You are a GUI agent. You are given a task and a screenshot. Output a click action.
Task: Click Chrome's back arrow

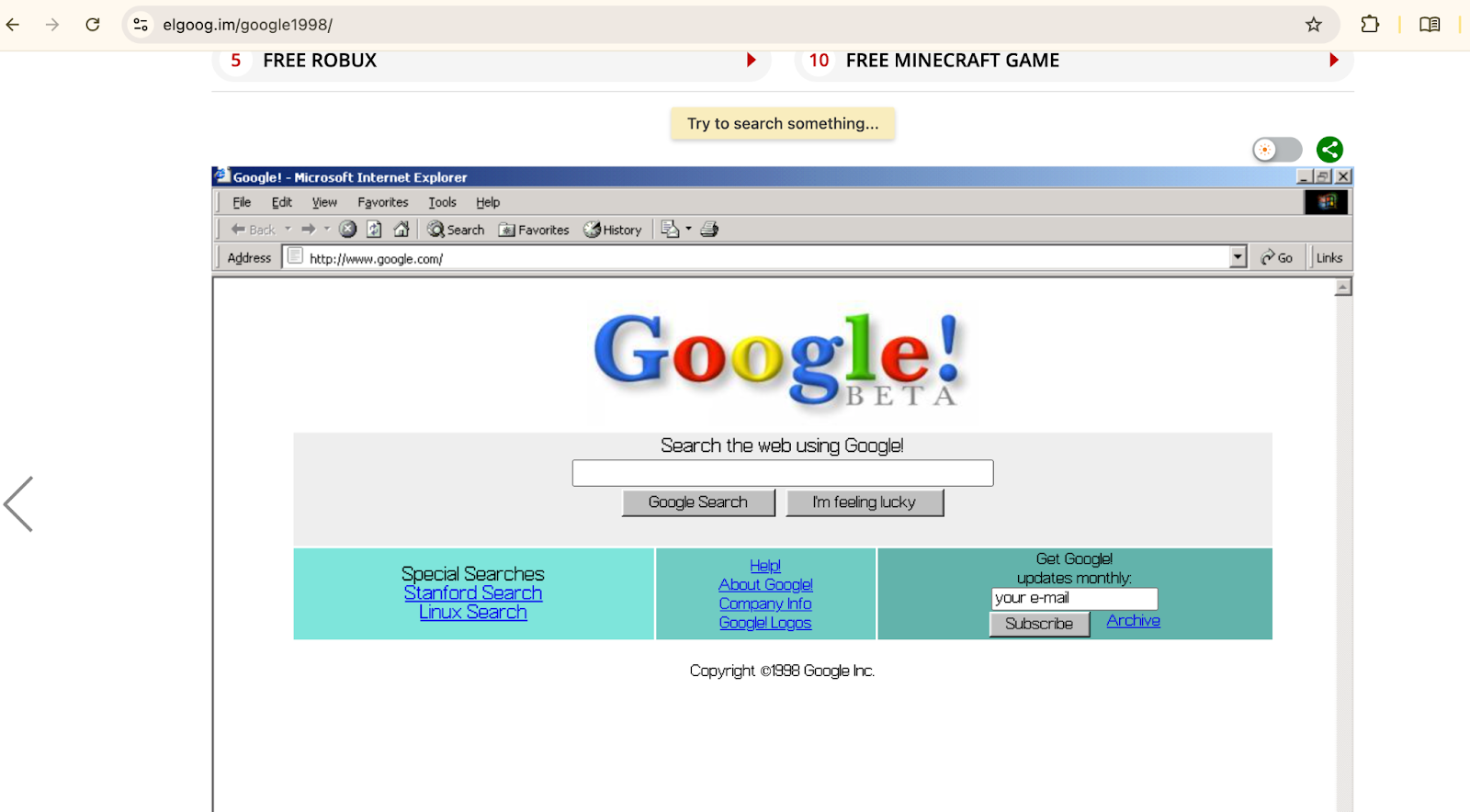tap(13, 25)
